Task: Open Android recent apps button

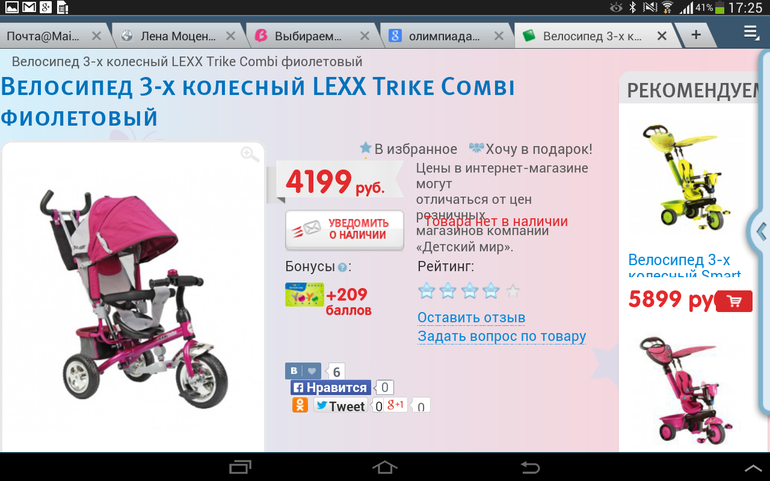Action: tap(240, 466)
